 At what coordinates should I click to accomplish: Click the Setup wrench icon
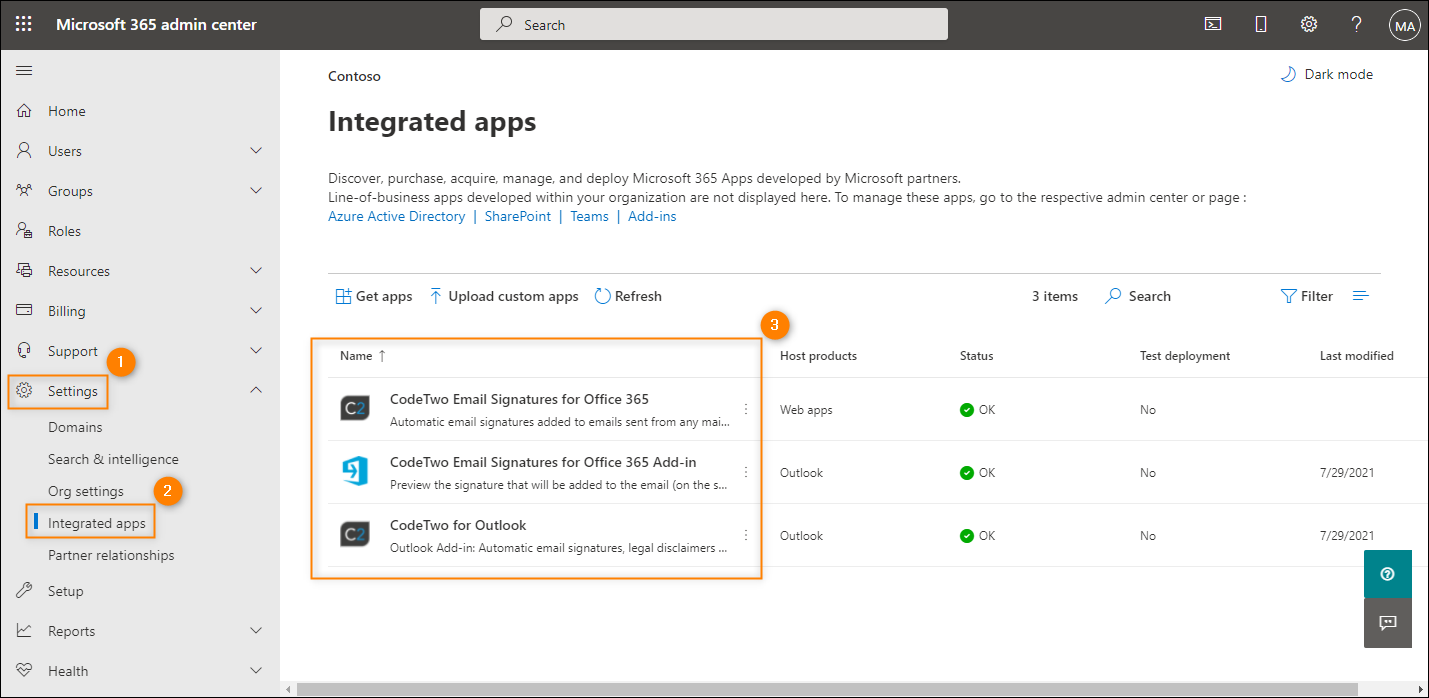tap(25, 591)
